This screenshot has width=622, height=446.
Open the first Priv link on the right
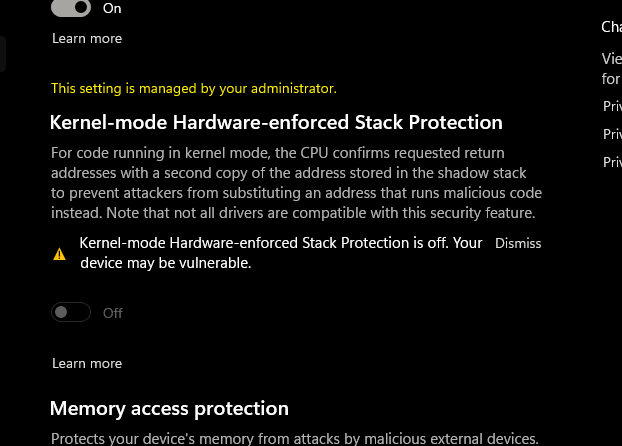tap(612, 106)
